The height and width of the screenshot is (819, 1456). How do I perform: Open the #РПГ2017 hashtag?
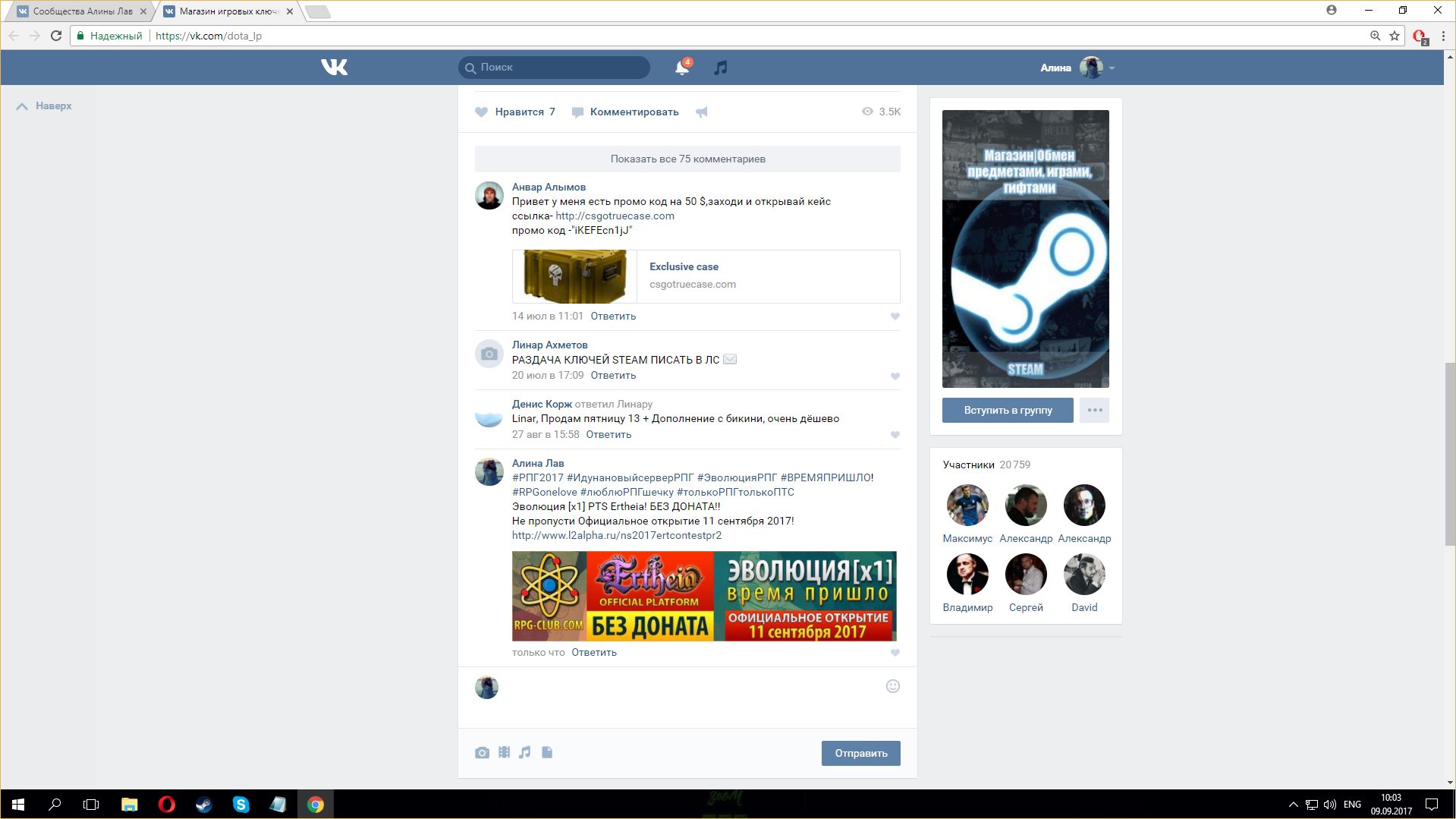(538, 477)
